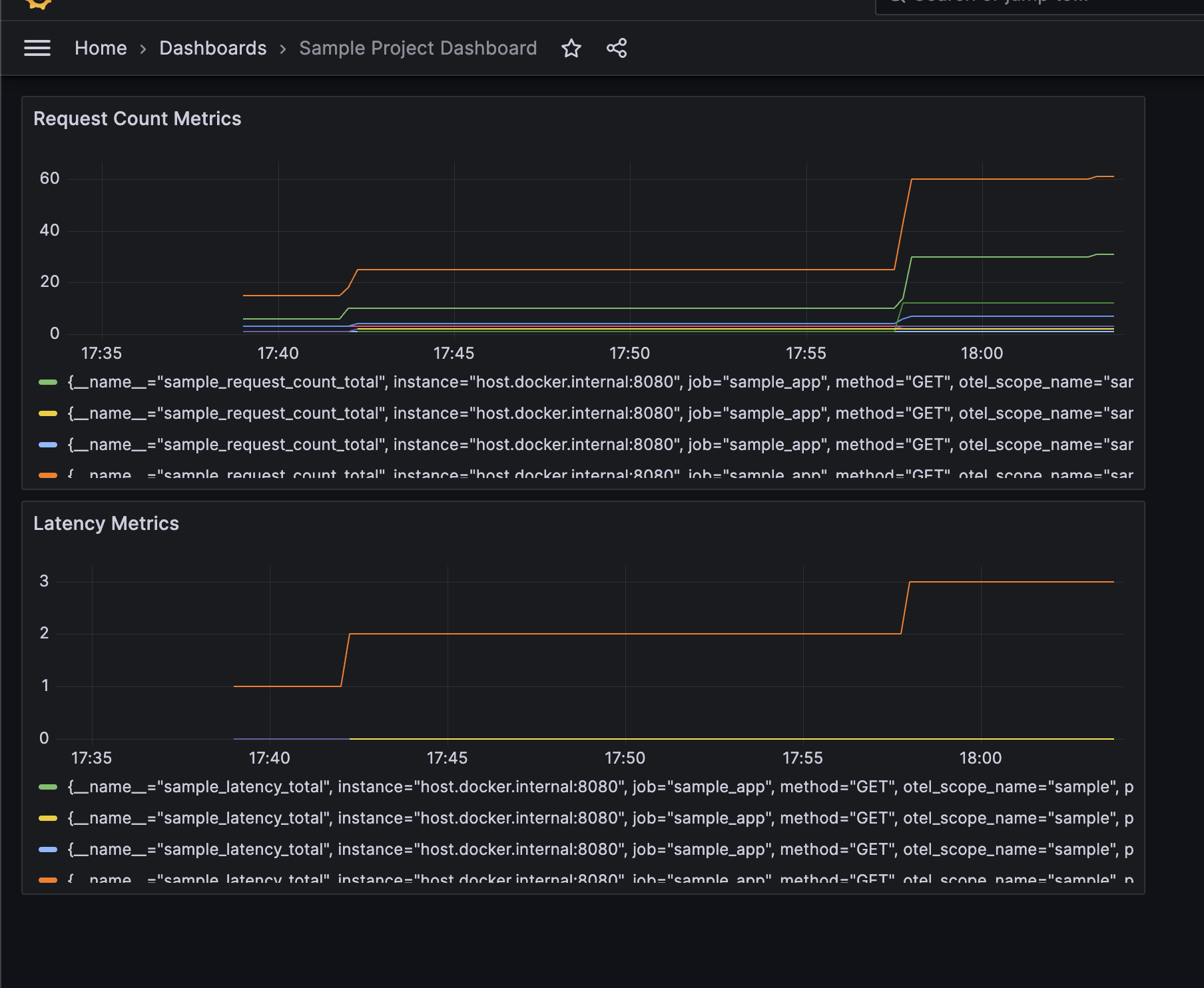Go to Home breadcrumb
Screen dimensions: 1204x988
tap(101, 48)
